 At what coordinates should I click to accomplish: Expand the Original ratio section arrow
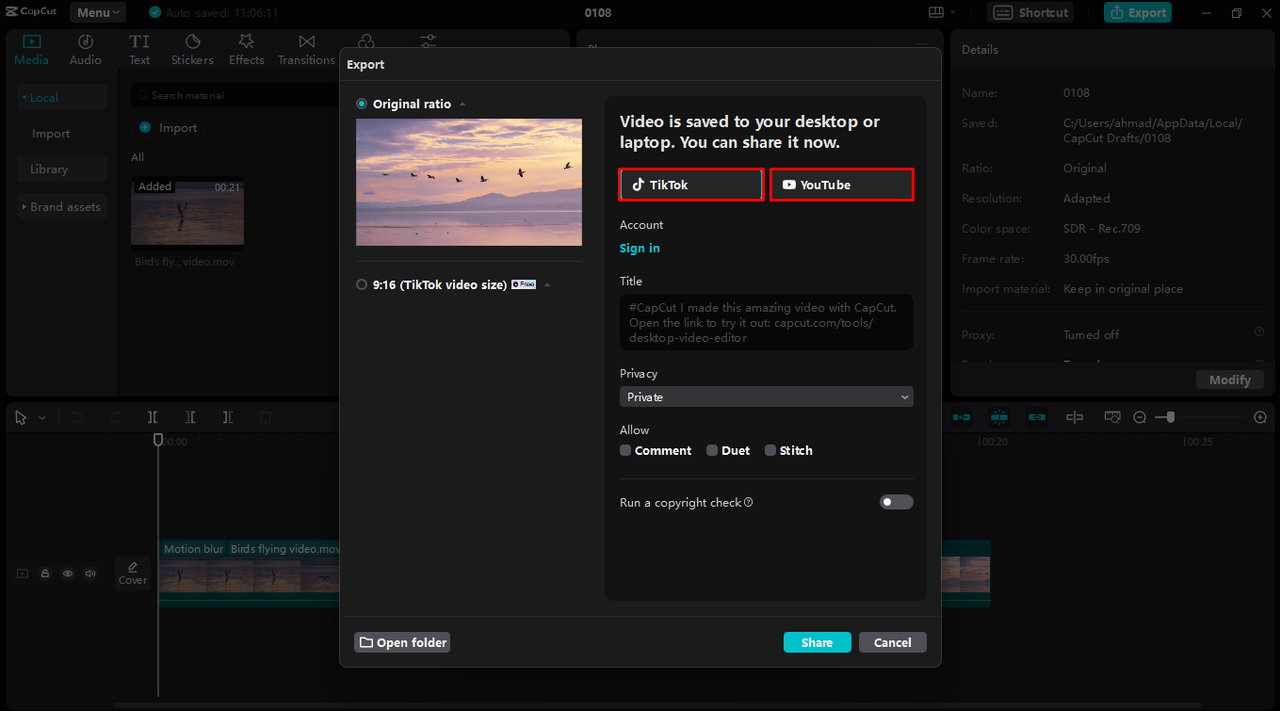tap(462, 105)
